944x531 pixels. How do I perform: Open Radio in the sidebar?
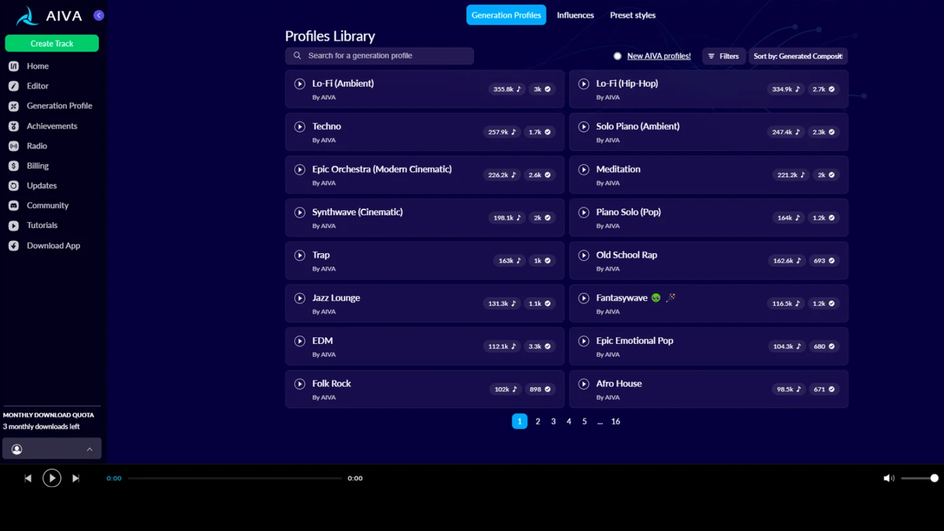point(28,146)
